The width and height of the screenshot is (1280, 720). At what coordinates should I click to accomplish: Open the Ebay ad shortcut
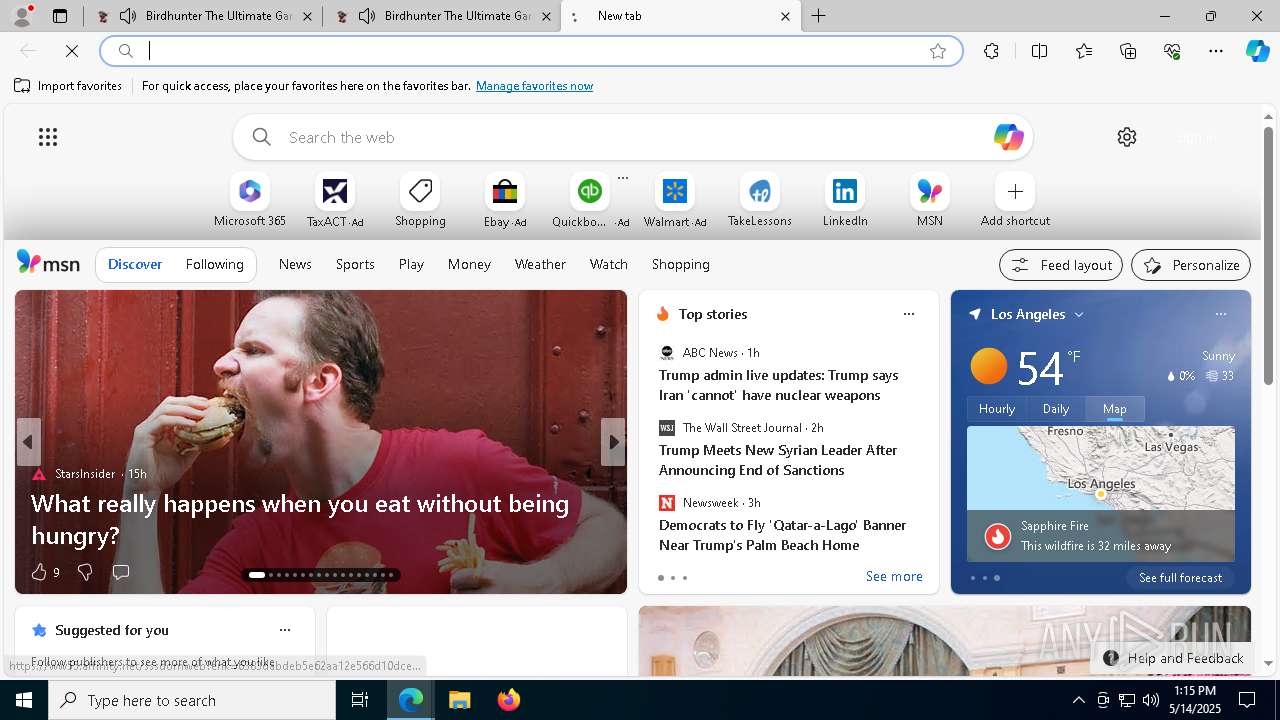[505, 200]
